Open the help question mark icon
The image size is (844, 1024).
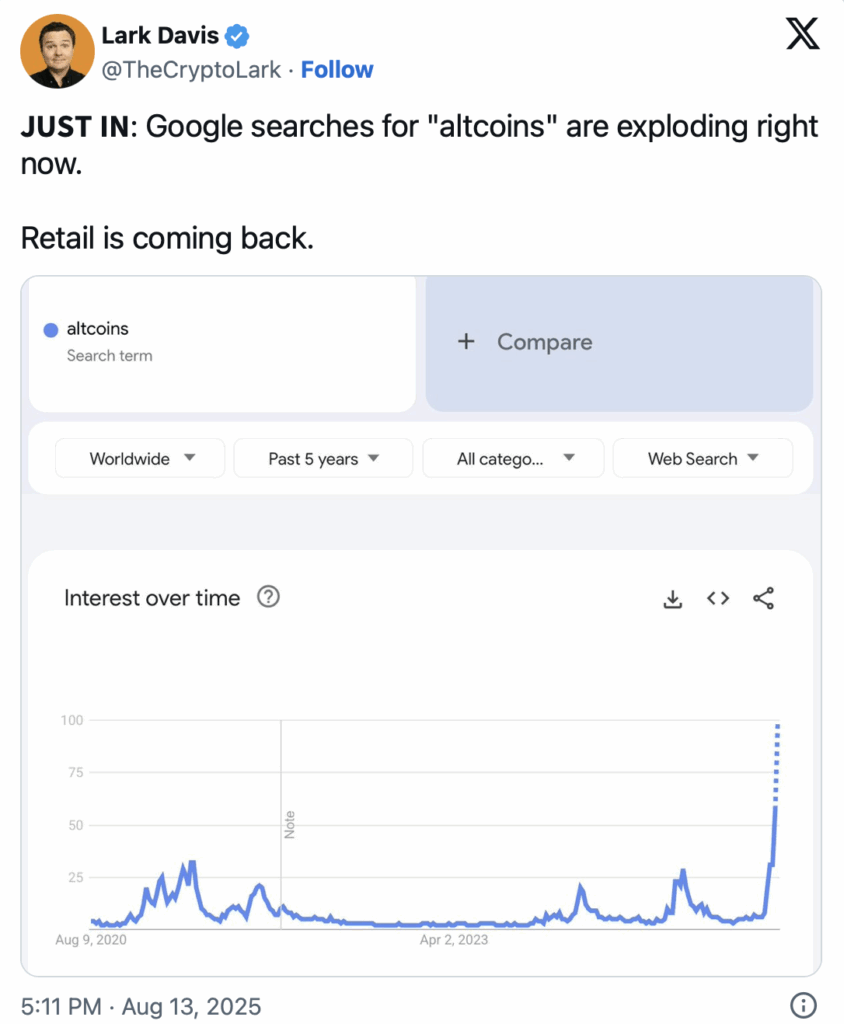268,596
